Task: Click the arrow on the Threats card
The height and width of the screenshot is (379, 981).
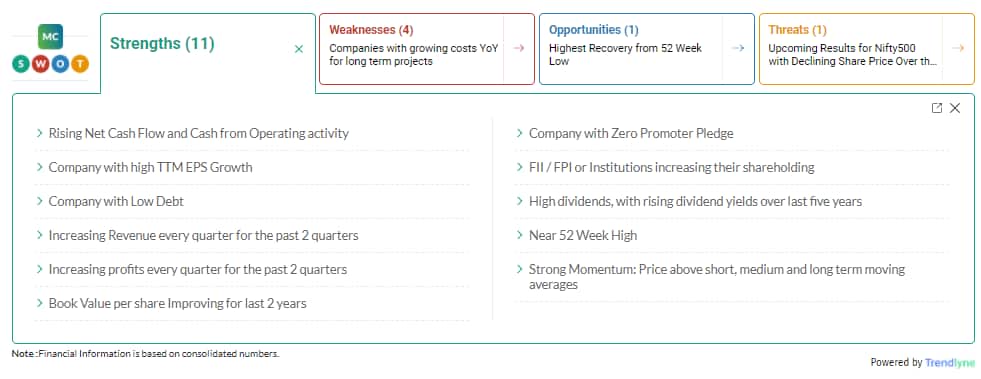Action: click(958, 48)
